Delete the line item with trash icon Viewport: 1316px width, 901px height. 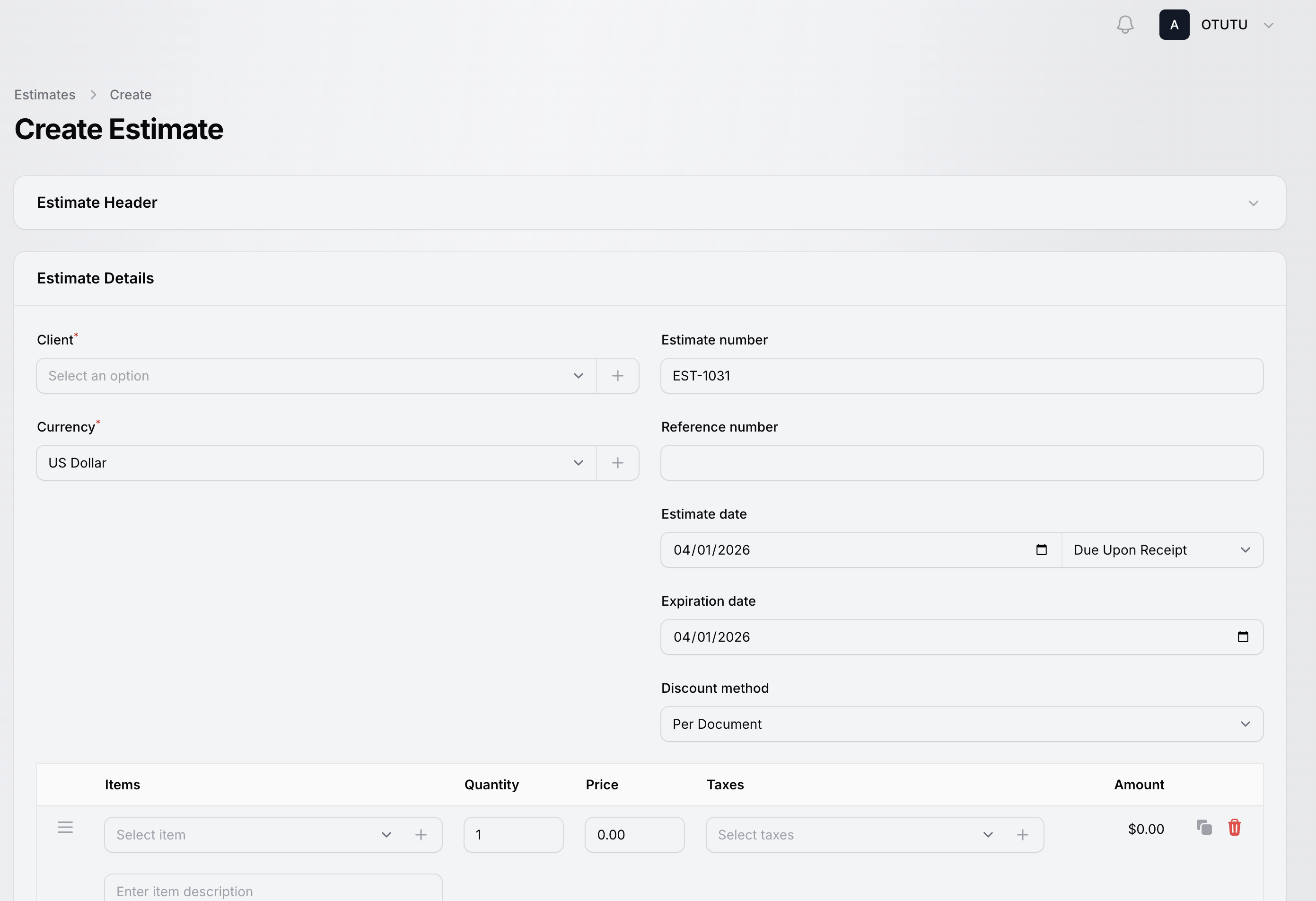click(x=1235, y=828)
